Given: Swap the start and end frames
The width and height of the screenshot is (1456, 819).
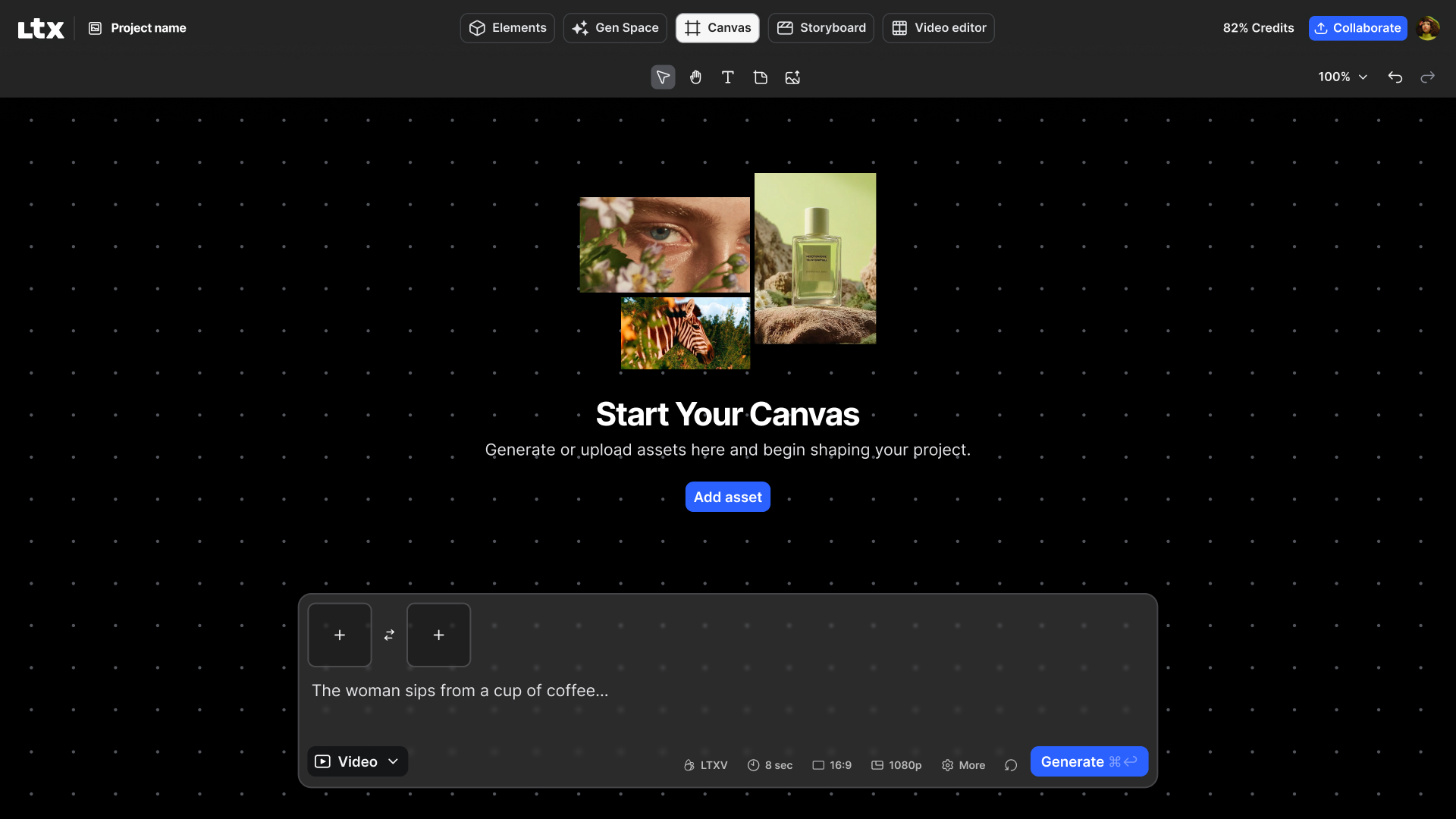Looking at the screenshot, I should coord(389,635).
